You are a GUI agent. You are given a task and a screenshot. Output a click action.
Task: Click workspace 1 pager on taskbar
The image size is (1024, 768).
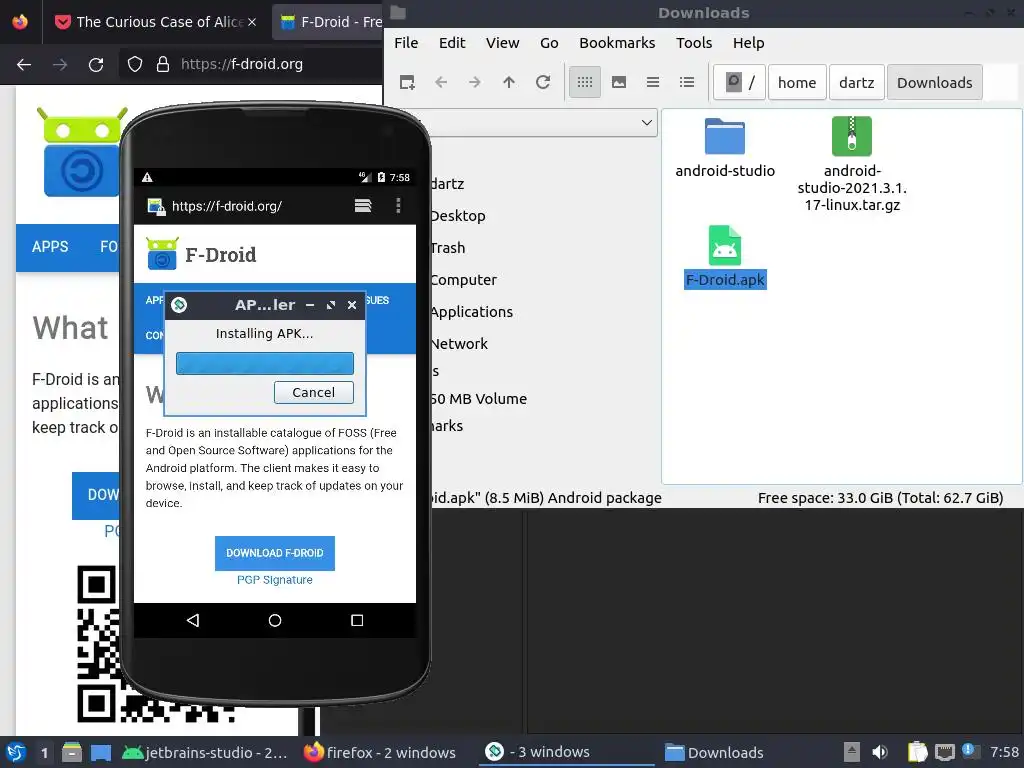pyautogui.click(x=44, y=752)
